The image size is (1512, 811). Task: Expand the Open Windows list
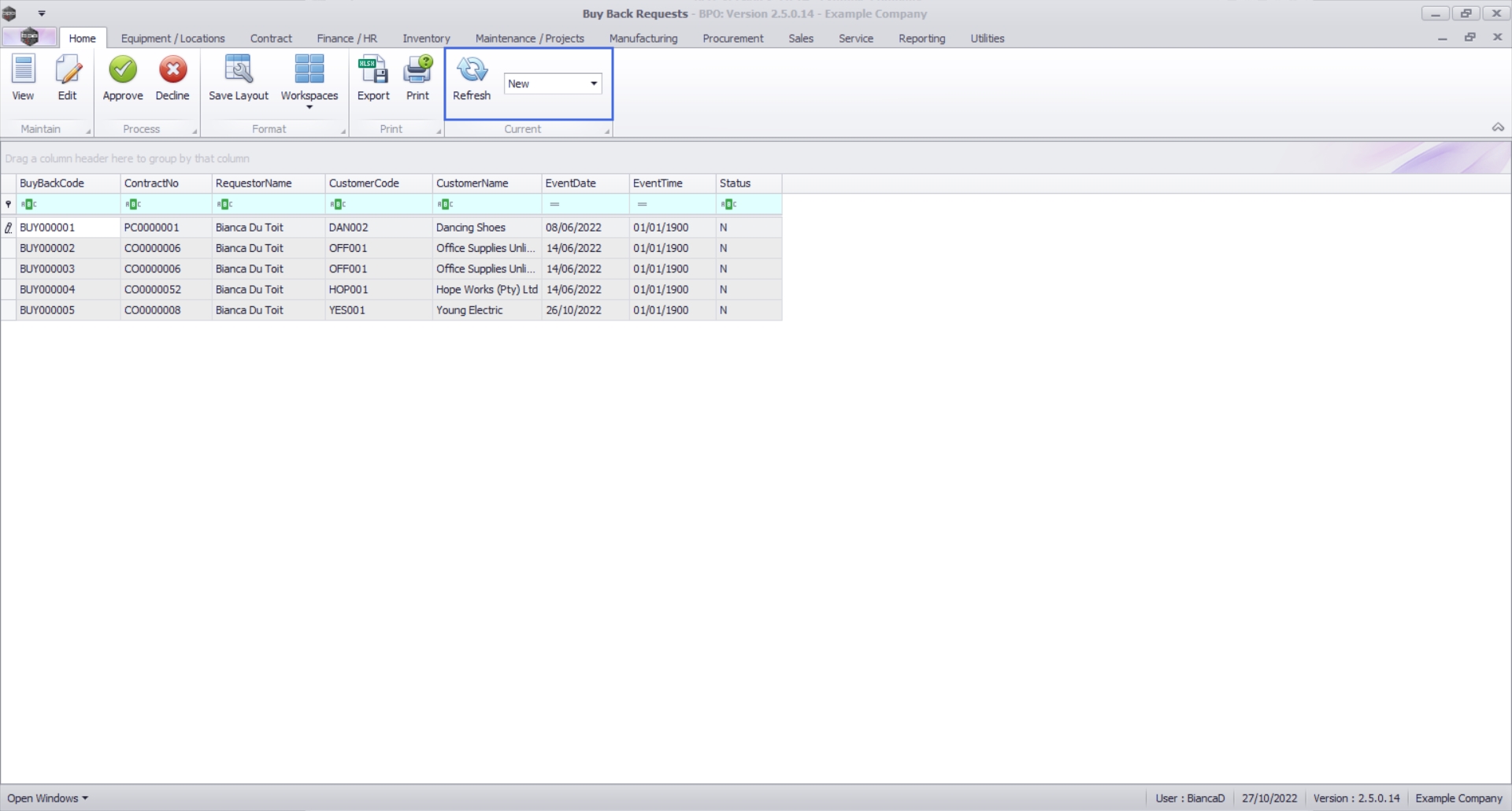(x=47, y=798)
